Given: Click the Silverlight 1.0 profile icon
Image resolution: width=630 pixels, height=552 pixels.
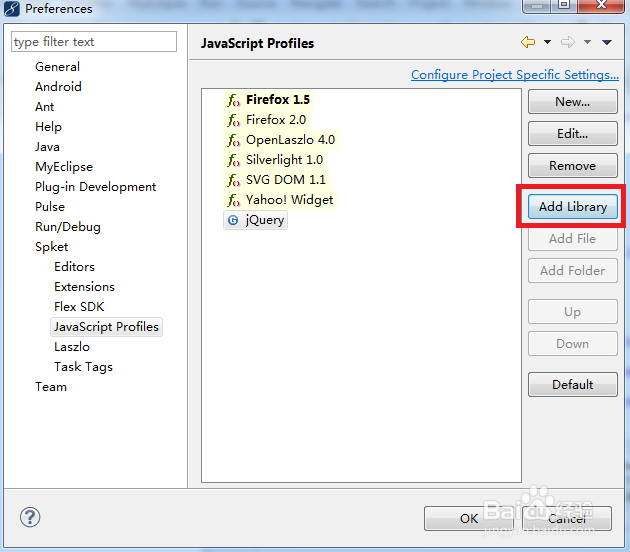Looking at the screenshot, I should [233, 160].
